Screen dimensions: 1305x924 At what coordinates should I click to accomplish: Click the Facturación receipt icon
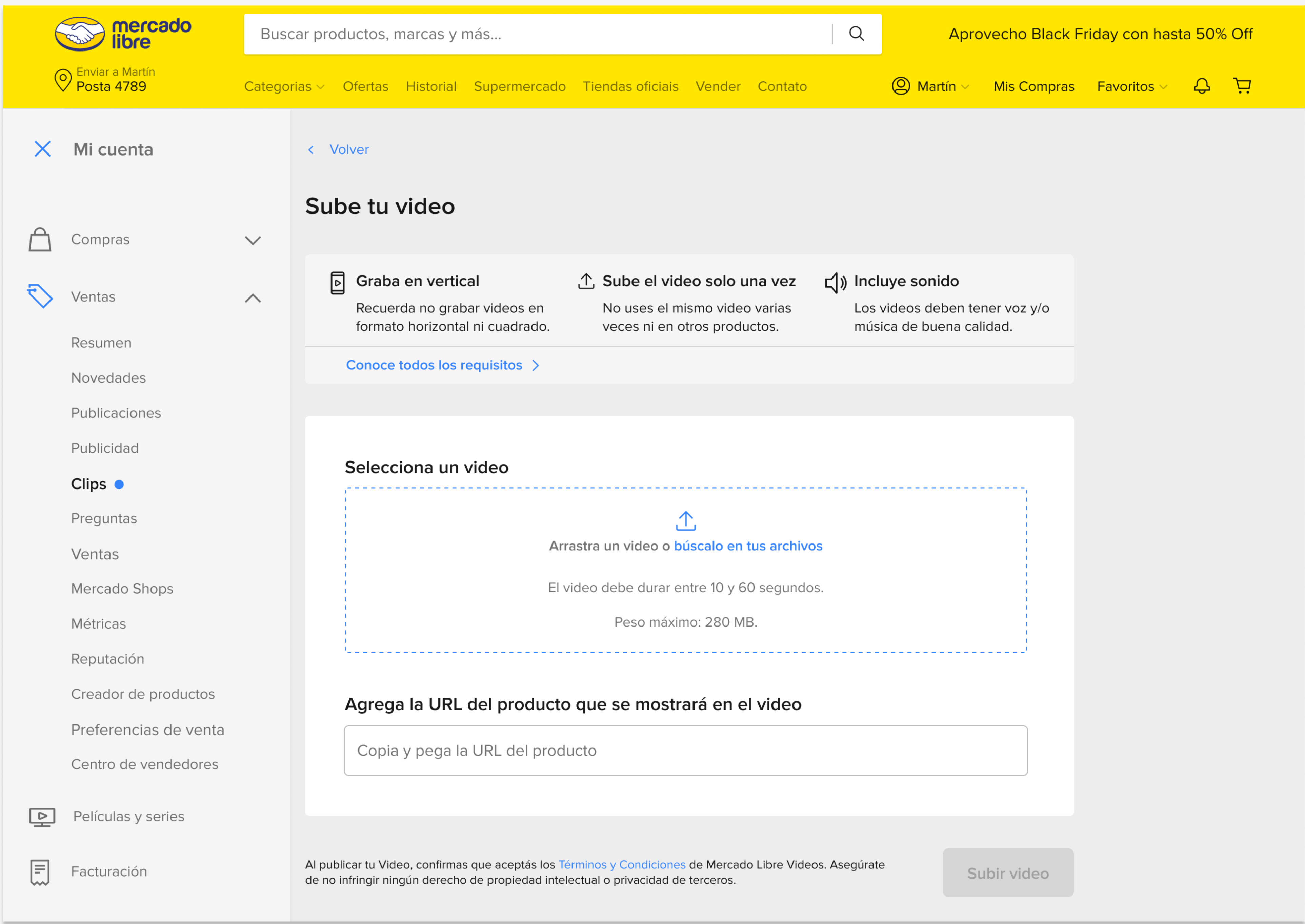click(40, 872)
